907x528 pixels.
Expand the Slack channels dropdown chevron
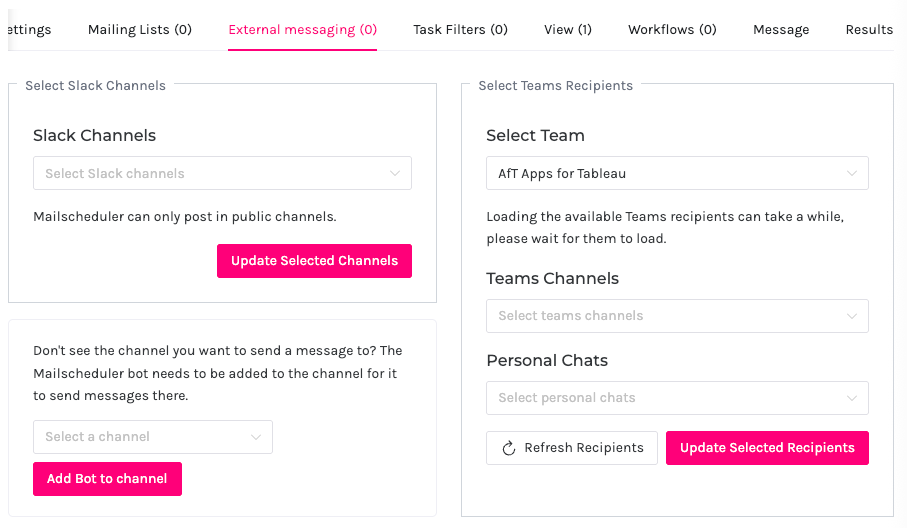tap(395, 173)
